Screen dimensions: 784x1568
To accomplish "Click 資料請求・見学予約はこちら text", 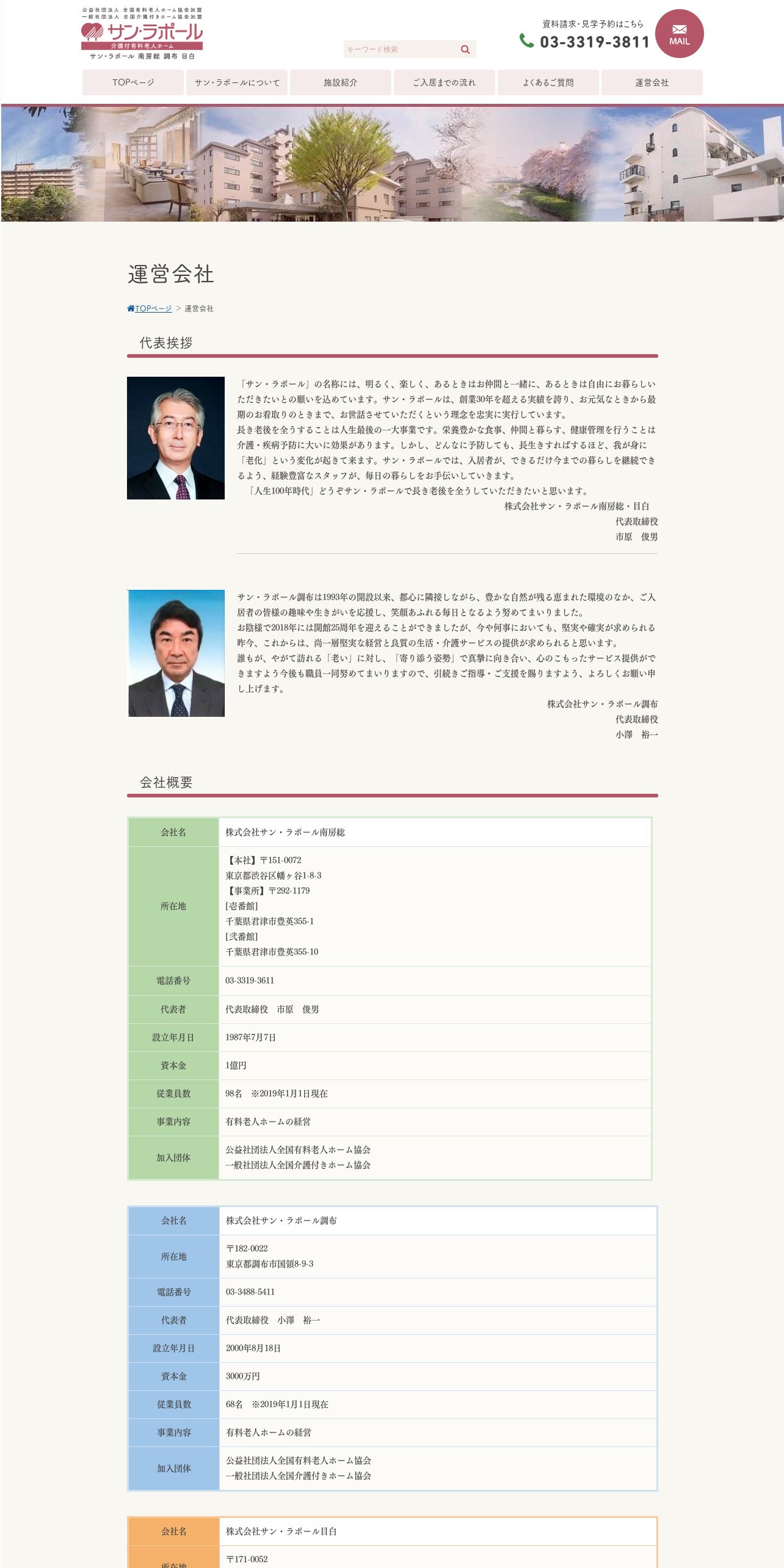I will click(x=593, y=24).
